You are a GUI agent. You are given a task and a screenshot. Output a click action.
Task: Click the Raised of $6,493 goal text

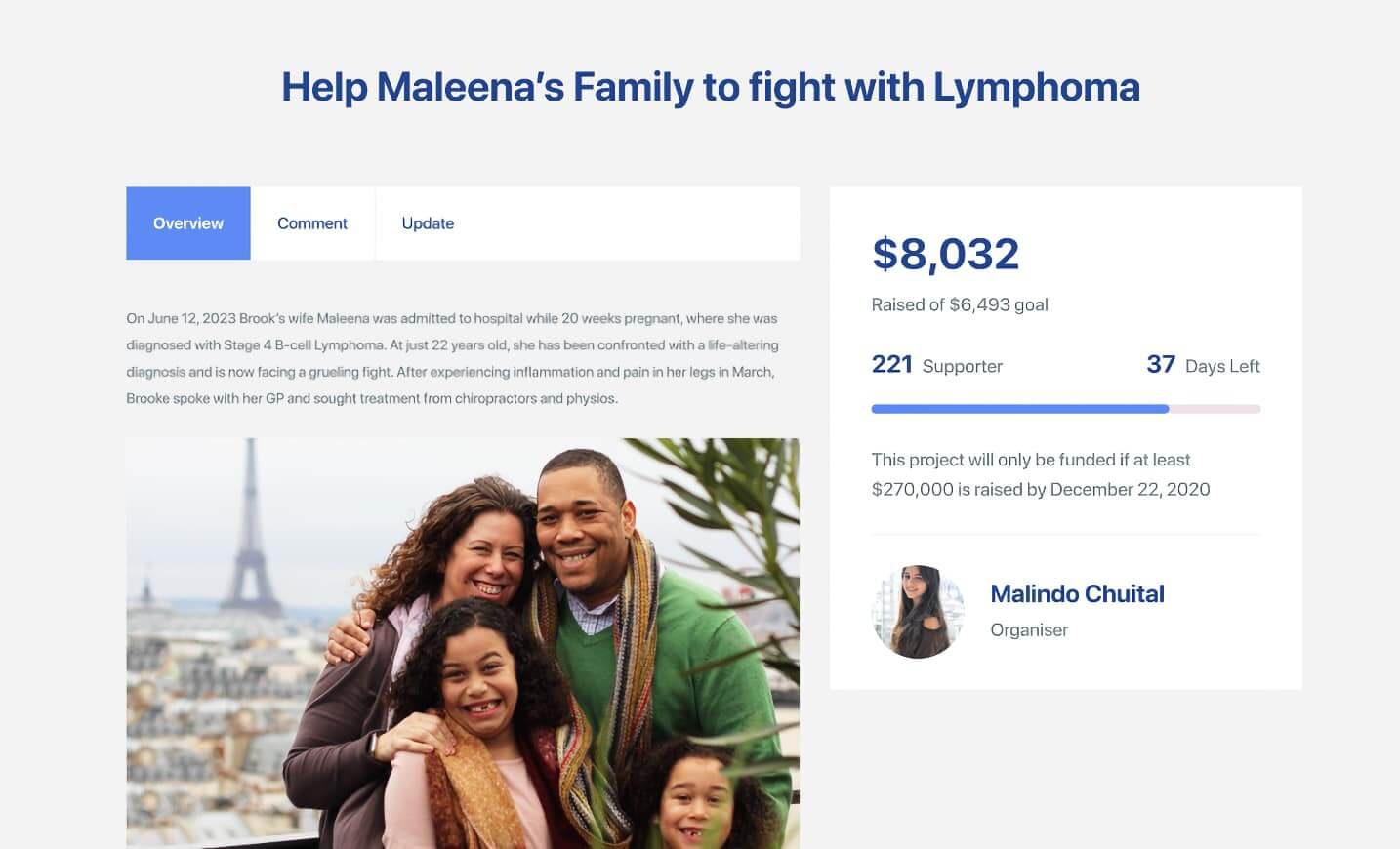coord(960,304)
